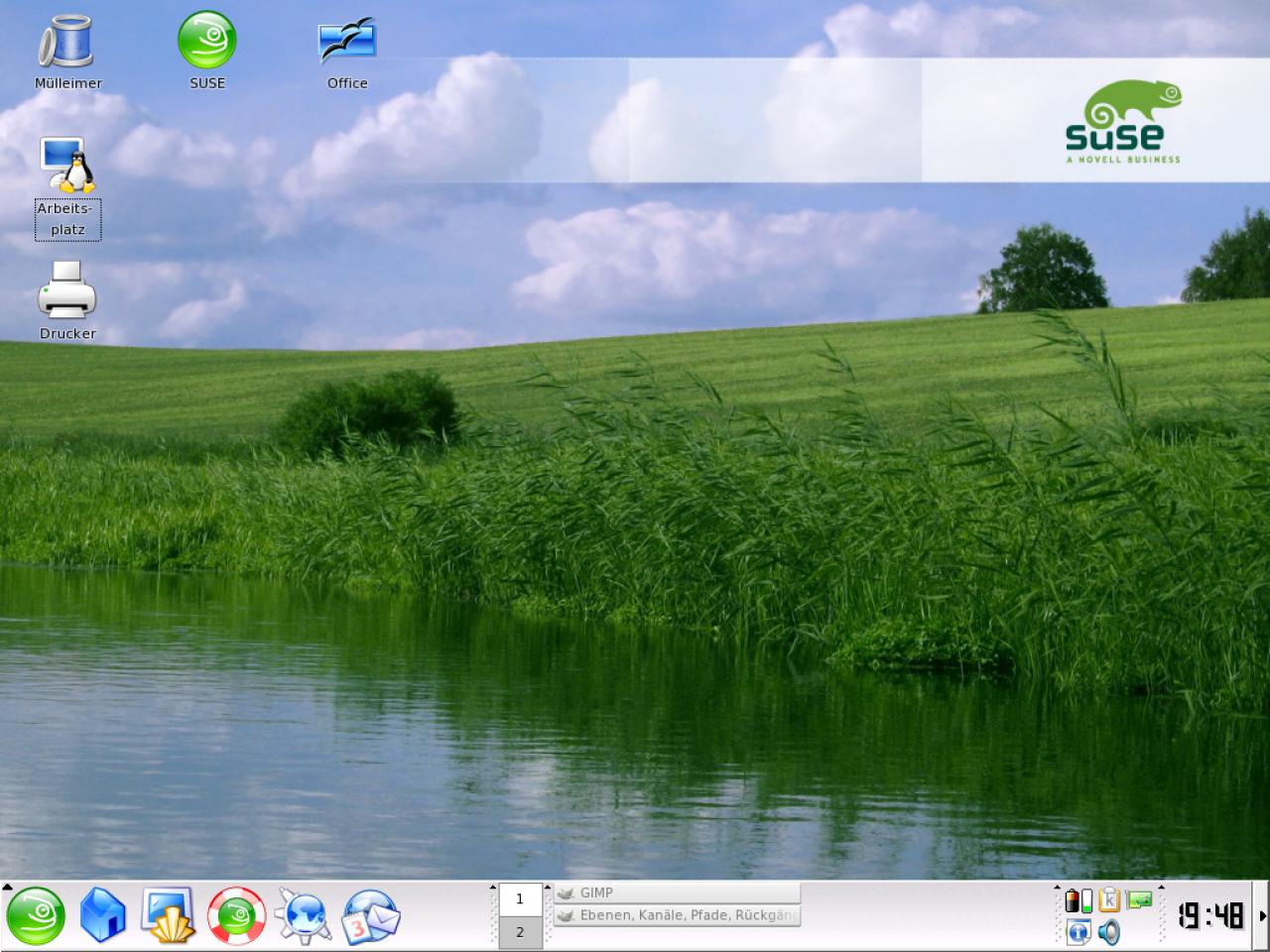Launch the desktop shell icon in panel
The width and height of the screenshot is (1270, 952).
[x=169, y=915]
